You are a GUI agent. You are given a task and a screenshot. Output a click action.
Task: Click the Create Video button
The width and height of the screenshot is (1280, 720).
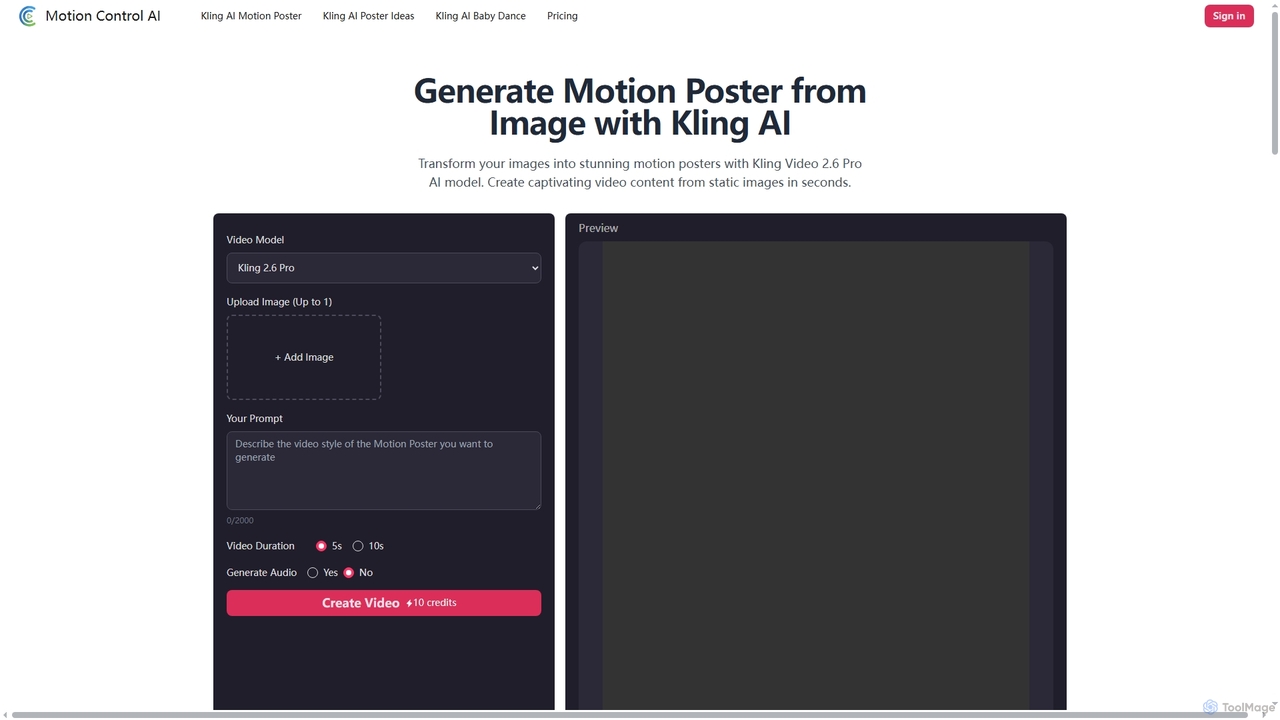(x=384, y=603)
